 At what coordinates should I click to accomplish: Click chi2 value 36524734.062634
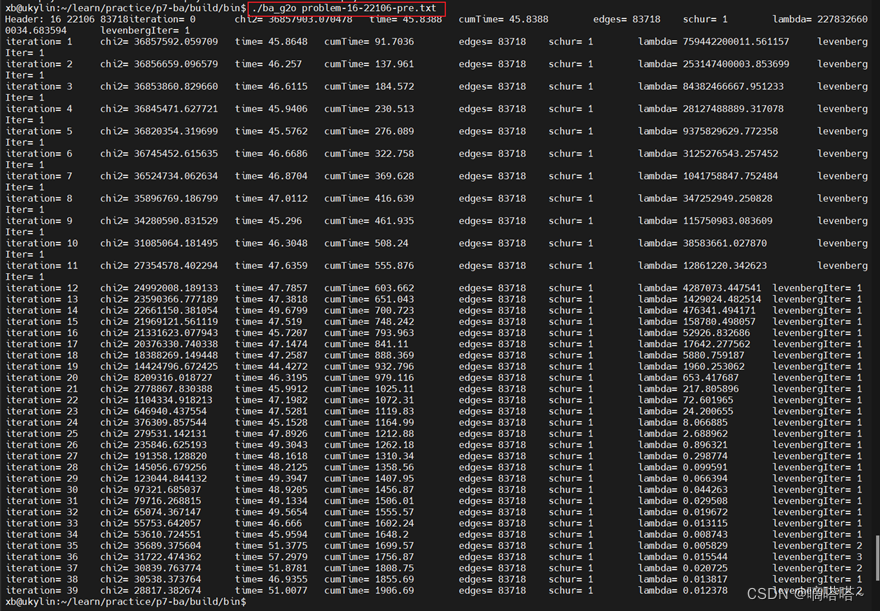(x=176, y=177)
